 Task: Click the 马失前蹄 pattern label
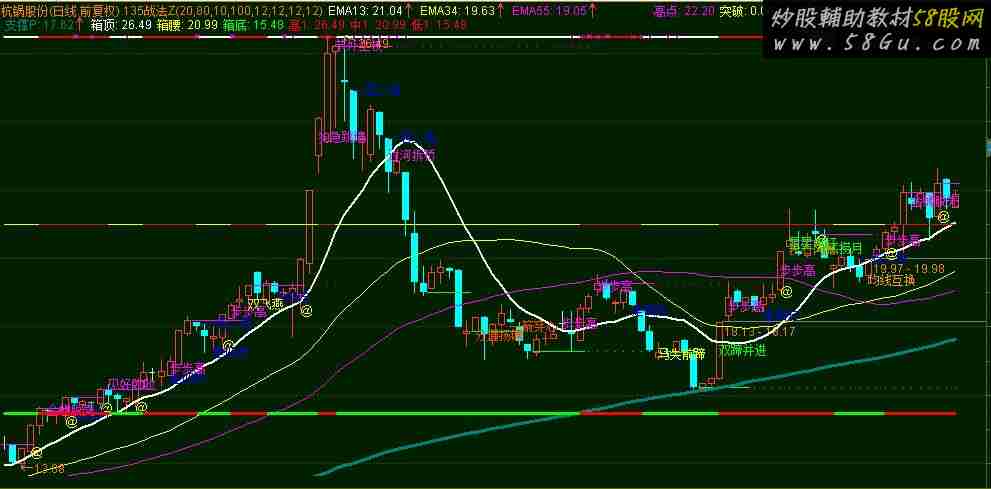pos(680,354)
